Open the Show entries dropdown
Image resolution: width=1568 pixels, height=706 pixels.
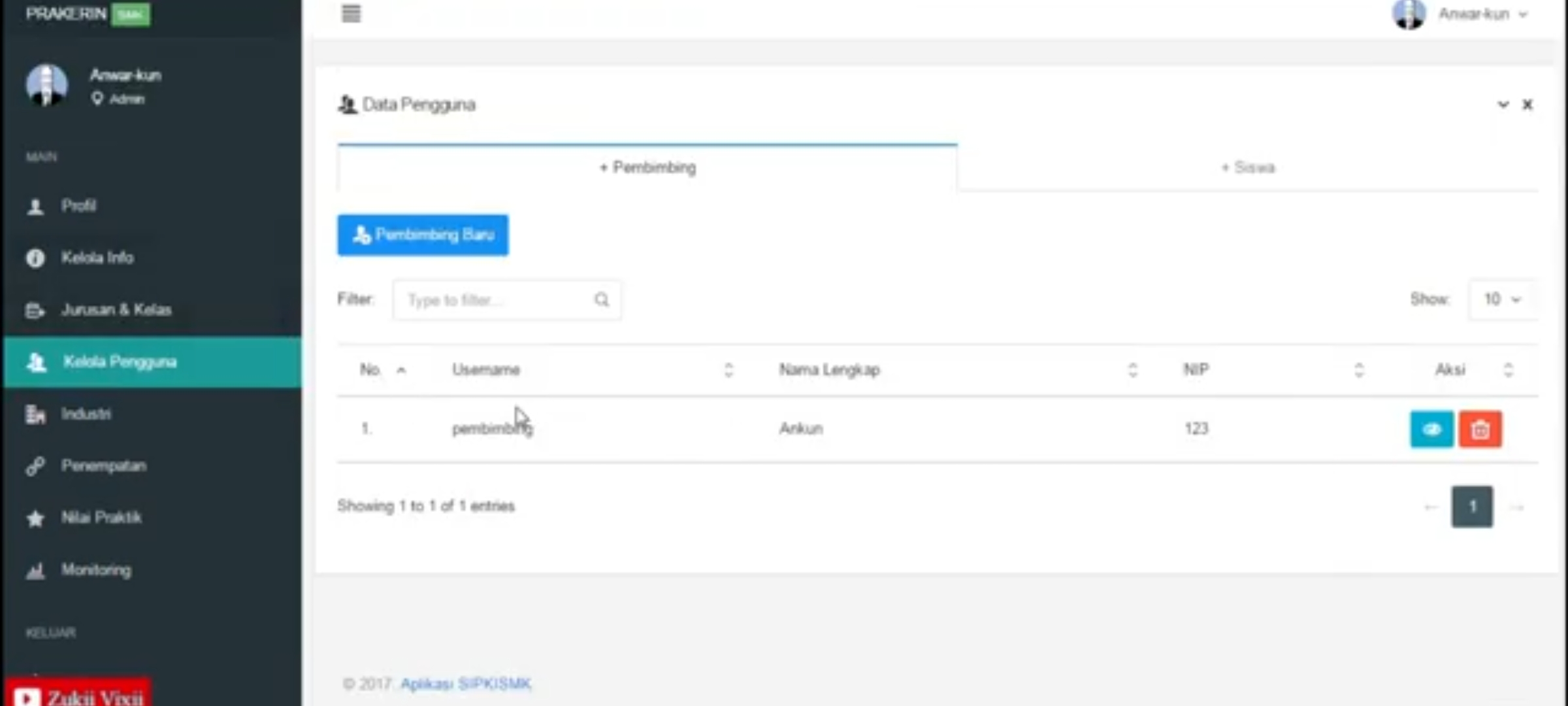pyautogui.click(x=1502, y=299)
